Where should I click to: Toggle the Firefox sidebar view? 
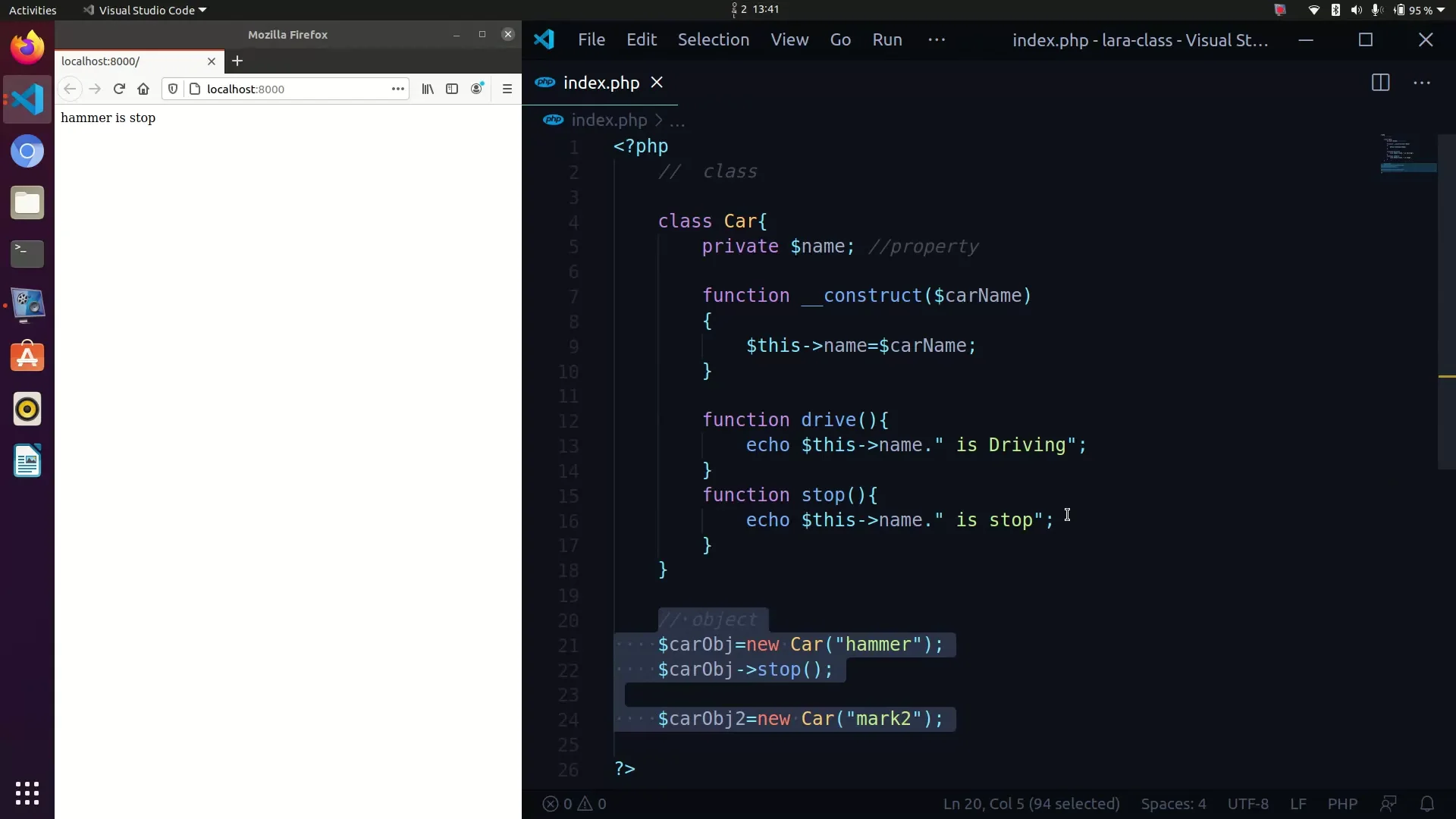(x=452, y=89)
